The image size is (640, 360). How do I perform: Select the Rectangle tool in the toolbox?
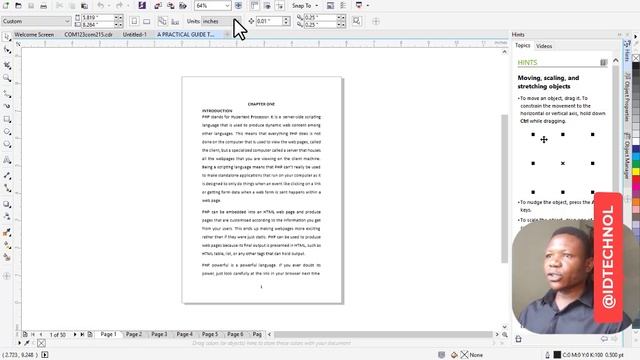[x=7, y=119]
